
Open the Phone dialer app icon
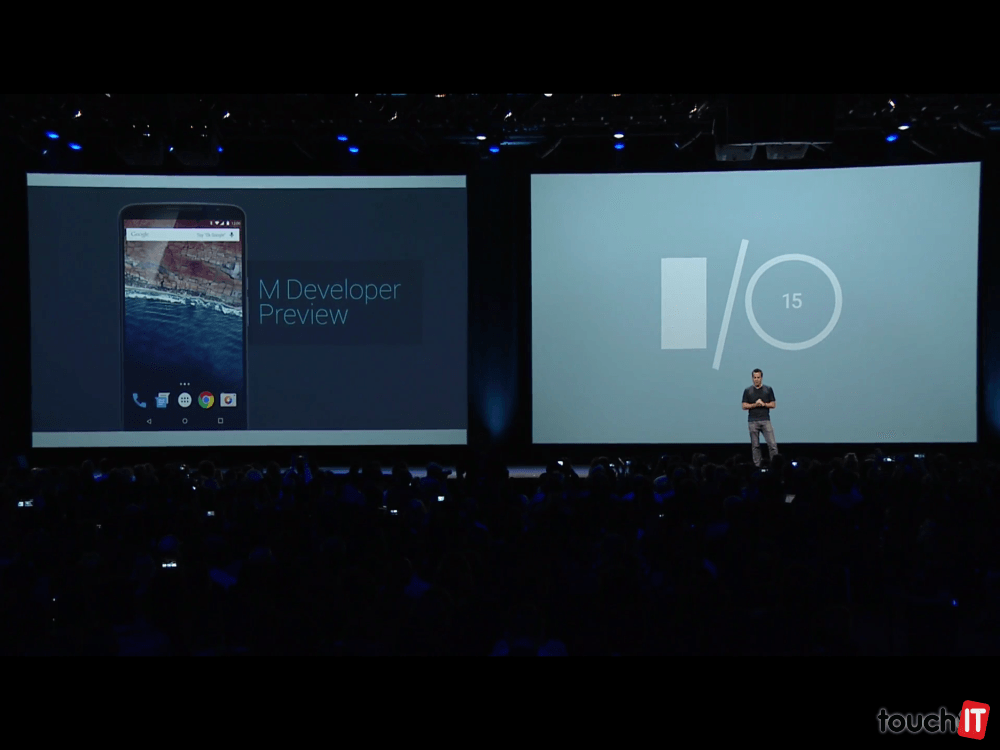click(x=139, y=400)
